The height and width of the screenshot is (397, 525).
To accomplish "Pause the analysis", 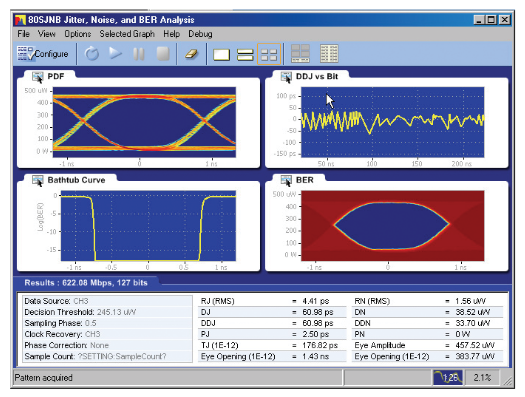I will click(139, 54).
